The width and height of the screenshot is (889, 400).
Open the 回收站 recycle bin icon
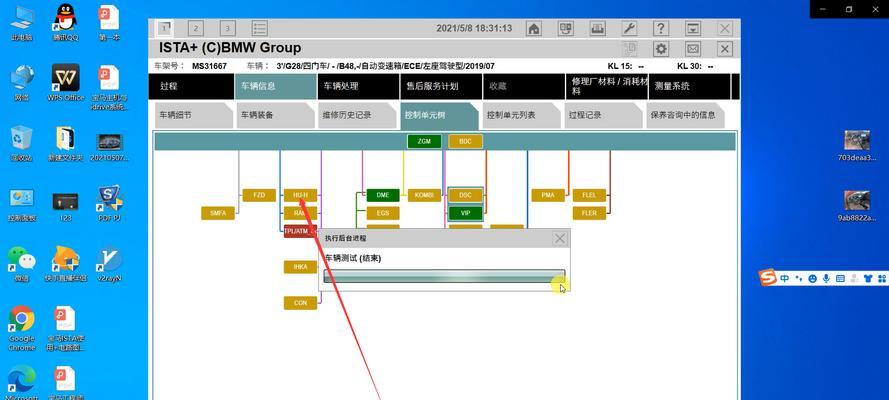coord(22,143)
